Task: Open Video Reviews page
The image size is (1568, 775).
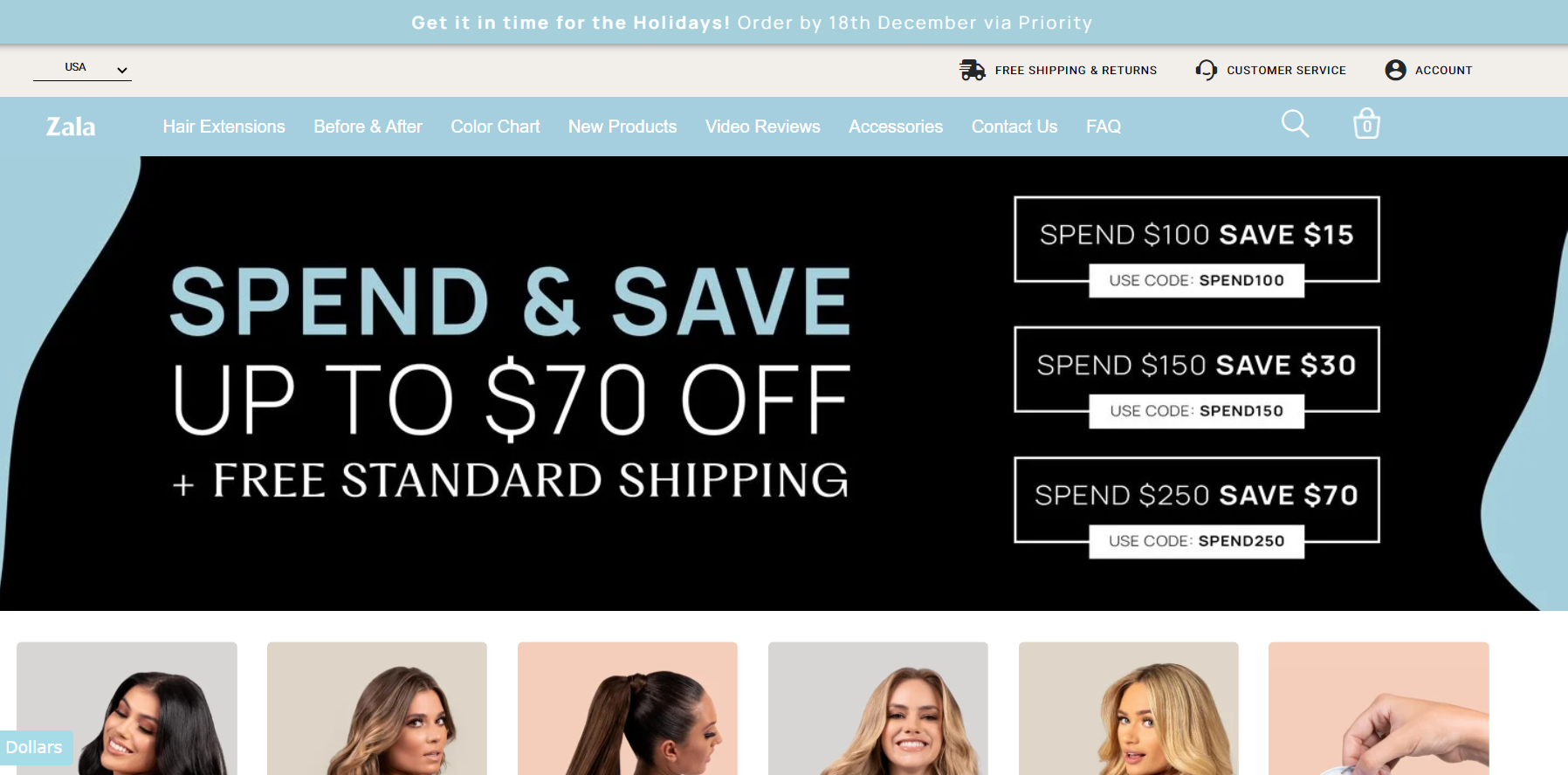Action: click(762, 127)
